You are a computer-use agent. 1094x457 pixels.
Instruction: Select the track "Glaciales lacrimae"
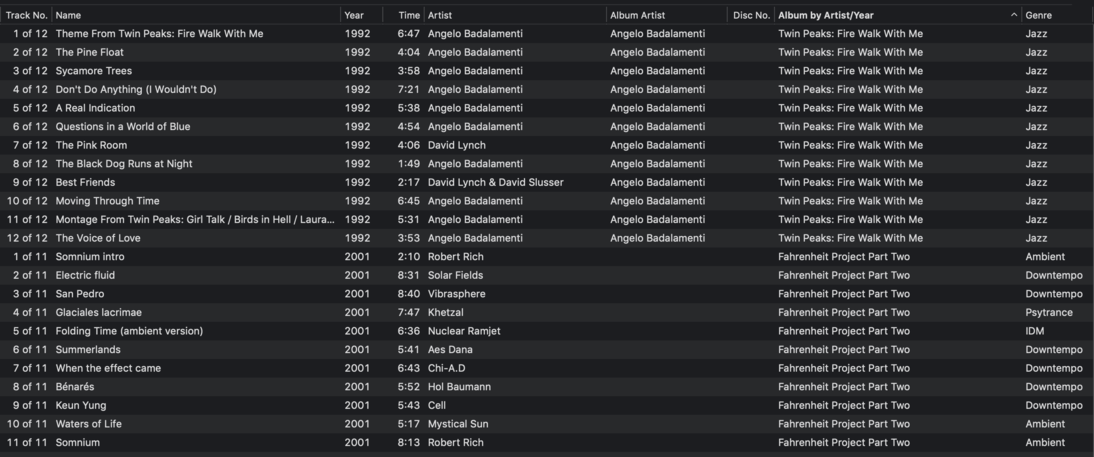coord(99,313)
